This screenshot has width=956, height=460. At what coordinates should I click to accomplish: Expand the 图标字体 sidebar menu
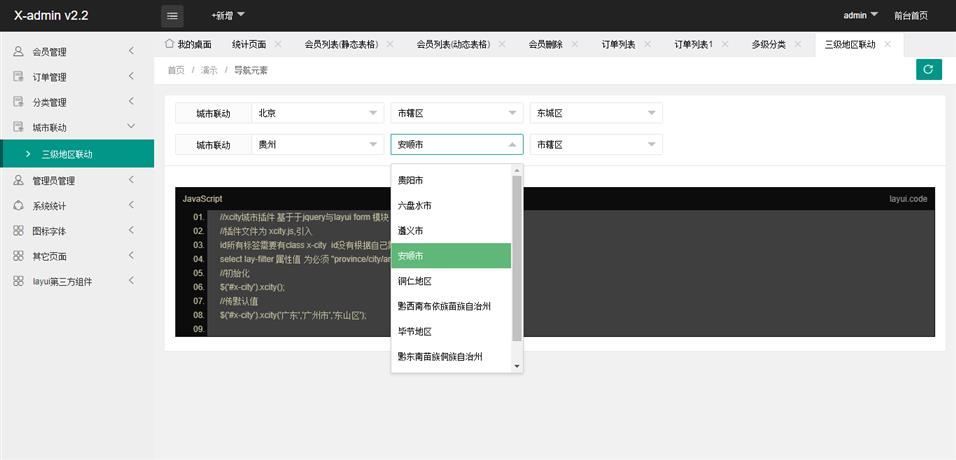131,231
